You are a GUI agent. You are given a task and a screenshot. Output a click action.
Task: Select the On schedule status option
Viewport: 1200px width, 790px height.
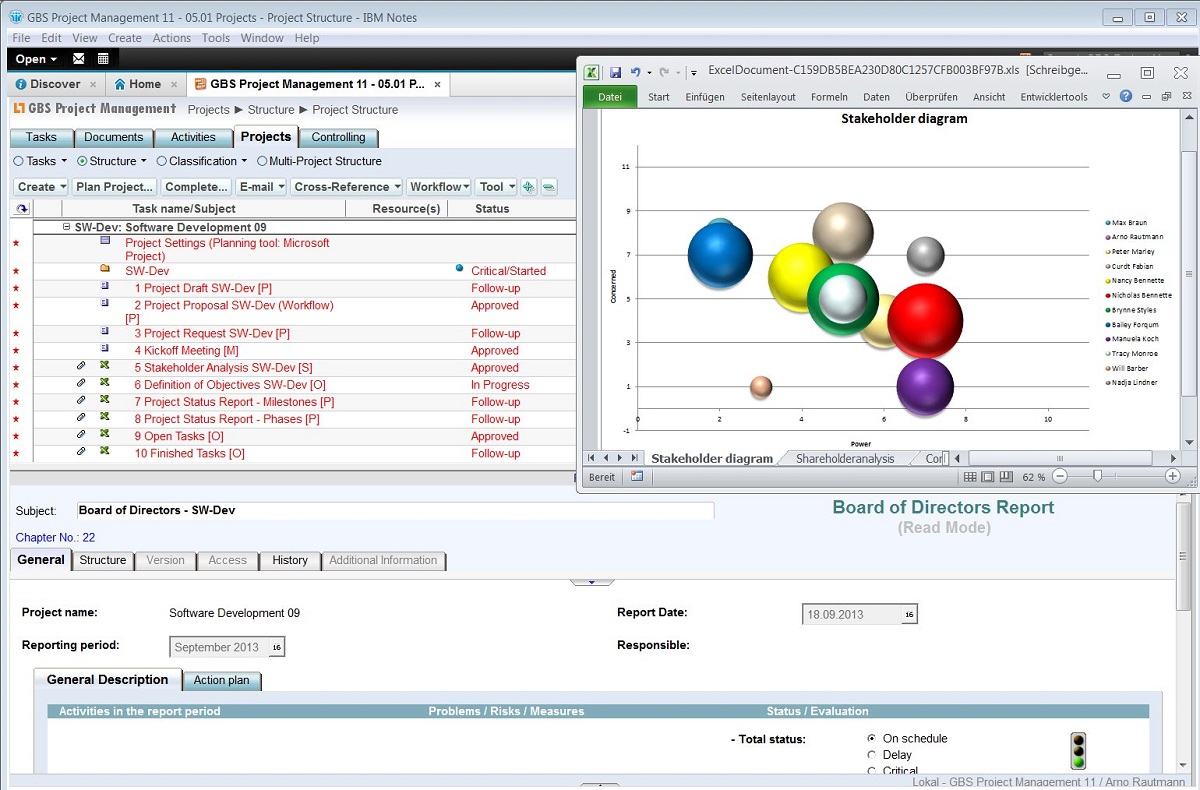872,739
